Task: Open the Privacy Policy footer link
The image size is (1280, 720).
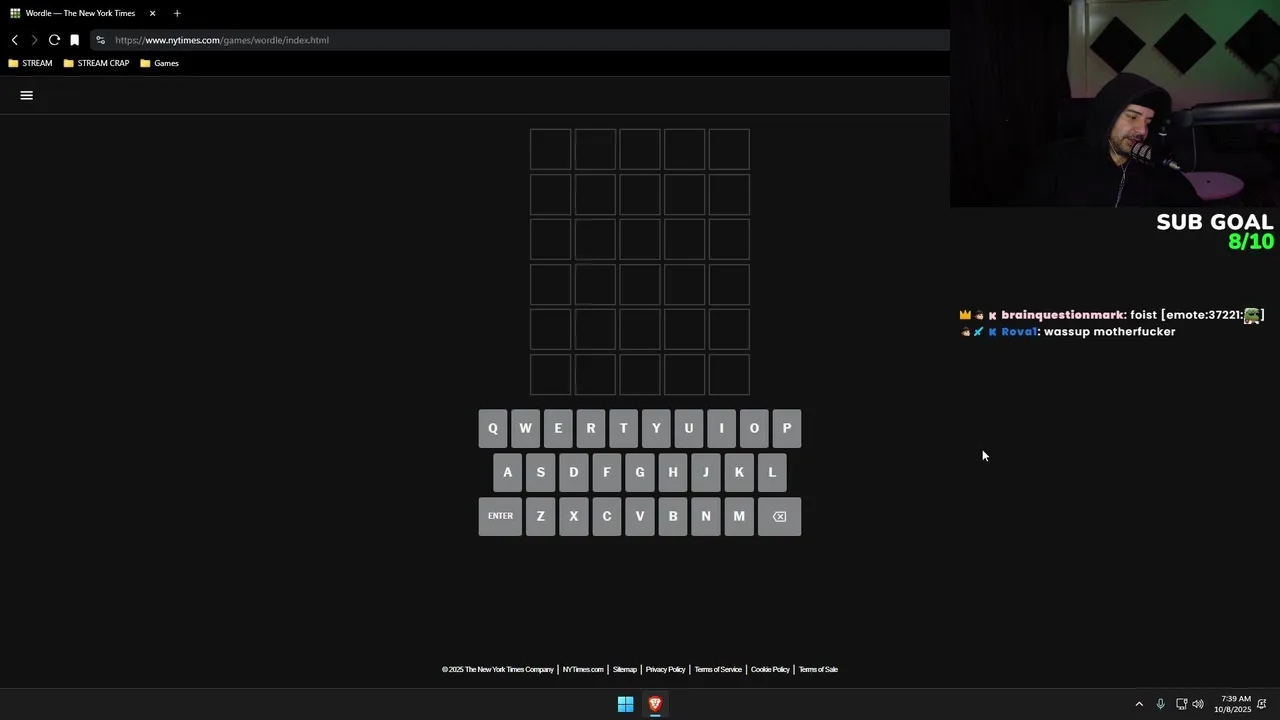Action: click(665, 669)
